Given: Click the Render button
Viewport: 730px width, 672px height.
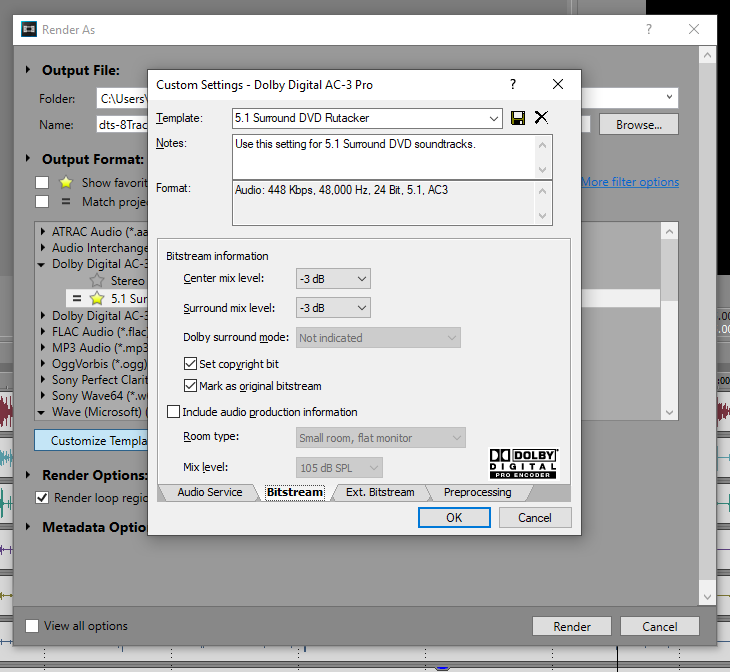Looking at the screenshot, I should coord(572,627).
